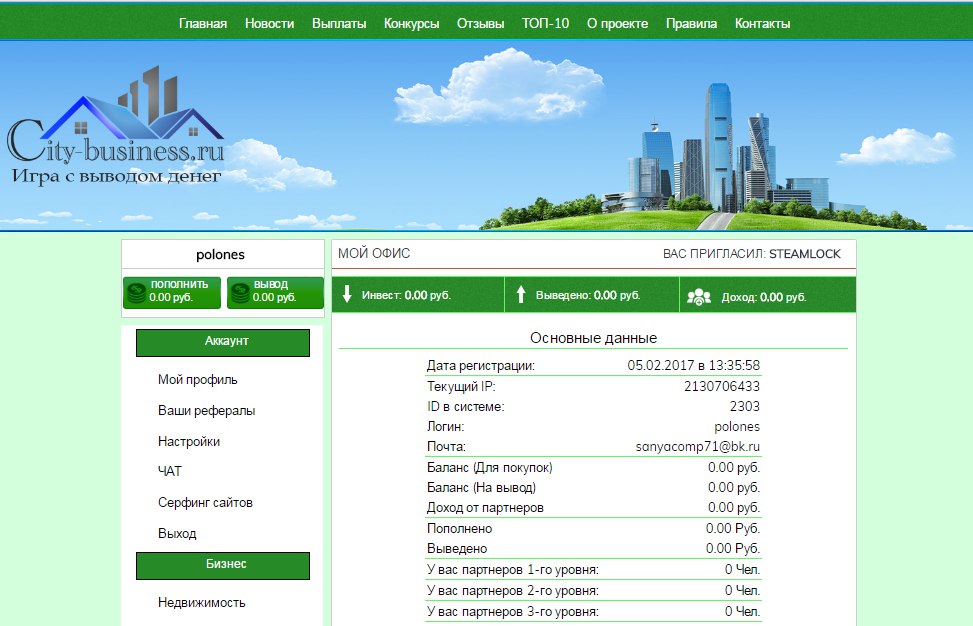The image size is (973, 626).
Task: Click the вывод withdrawal button
Action: click(276, 292)
